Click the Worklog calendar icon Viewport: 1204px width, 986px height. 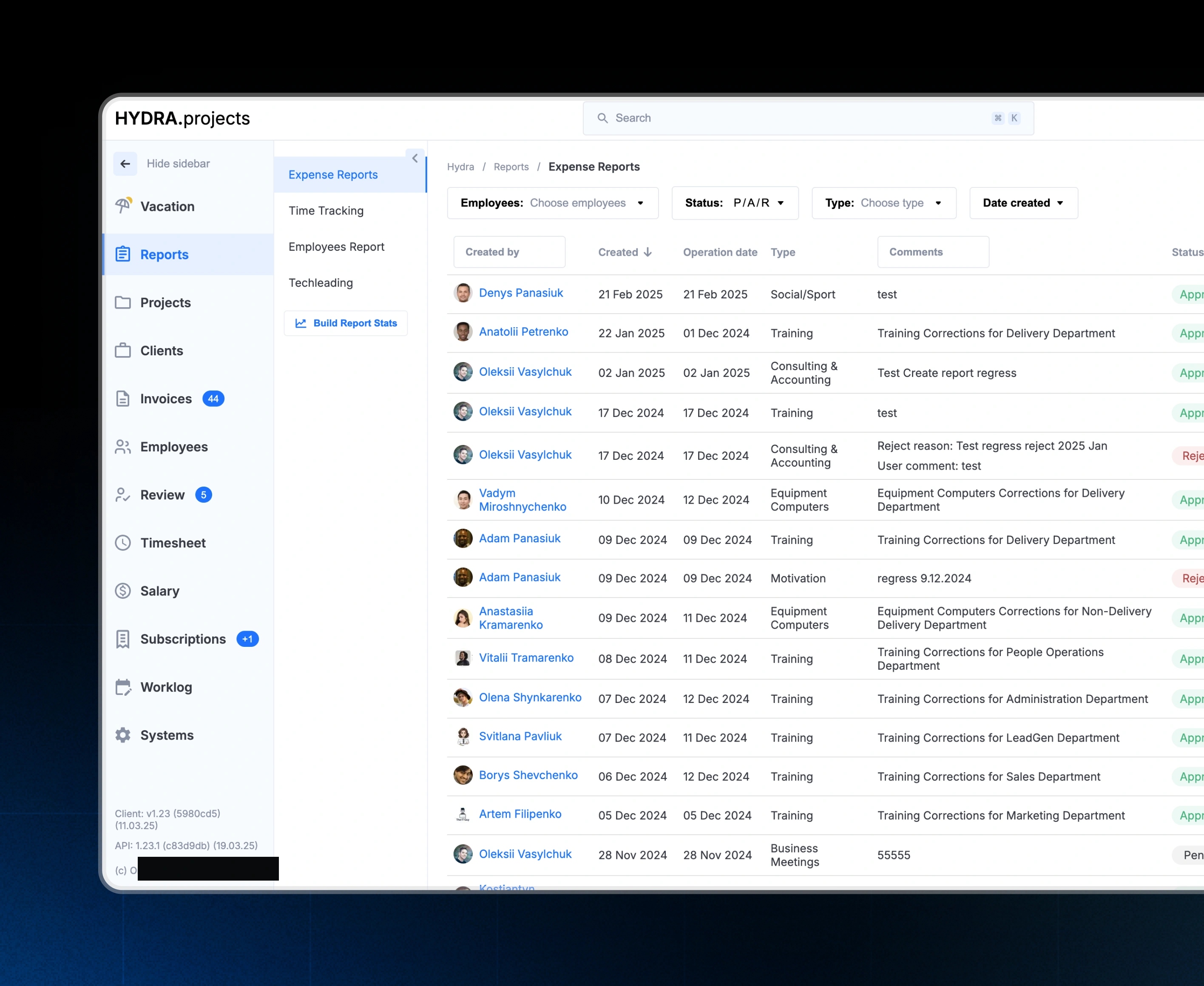[123, 687]
